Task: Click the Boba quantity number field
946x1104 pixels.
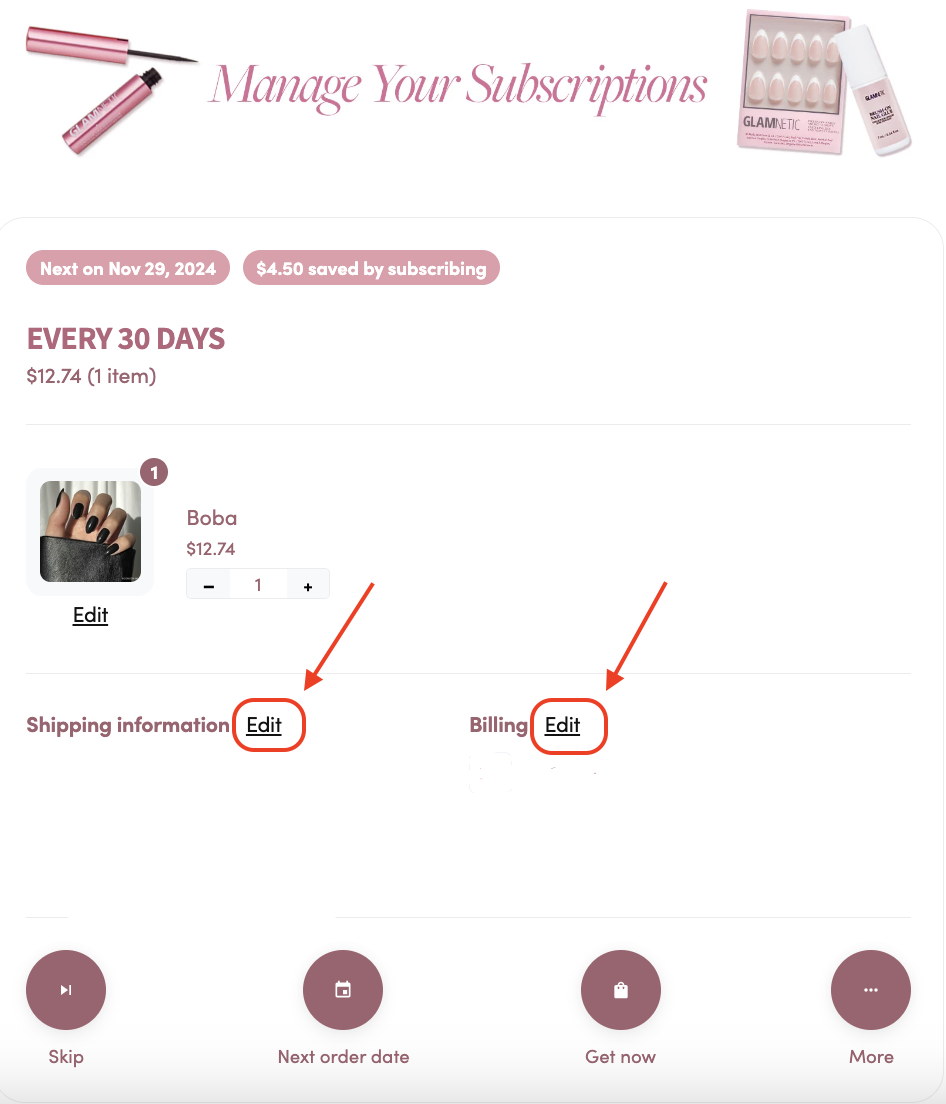Action: click(258, 585)
